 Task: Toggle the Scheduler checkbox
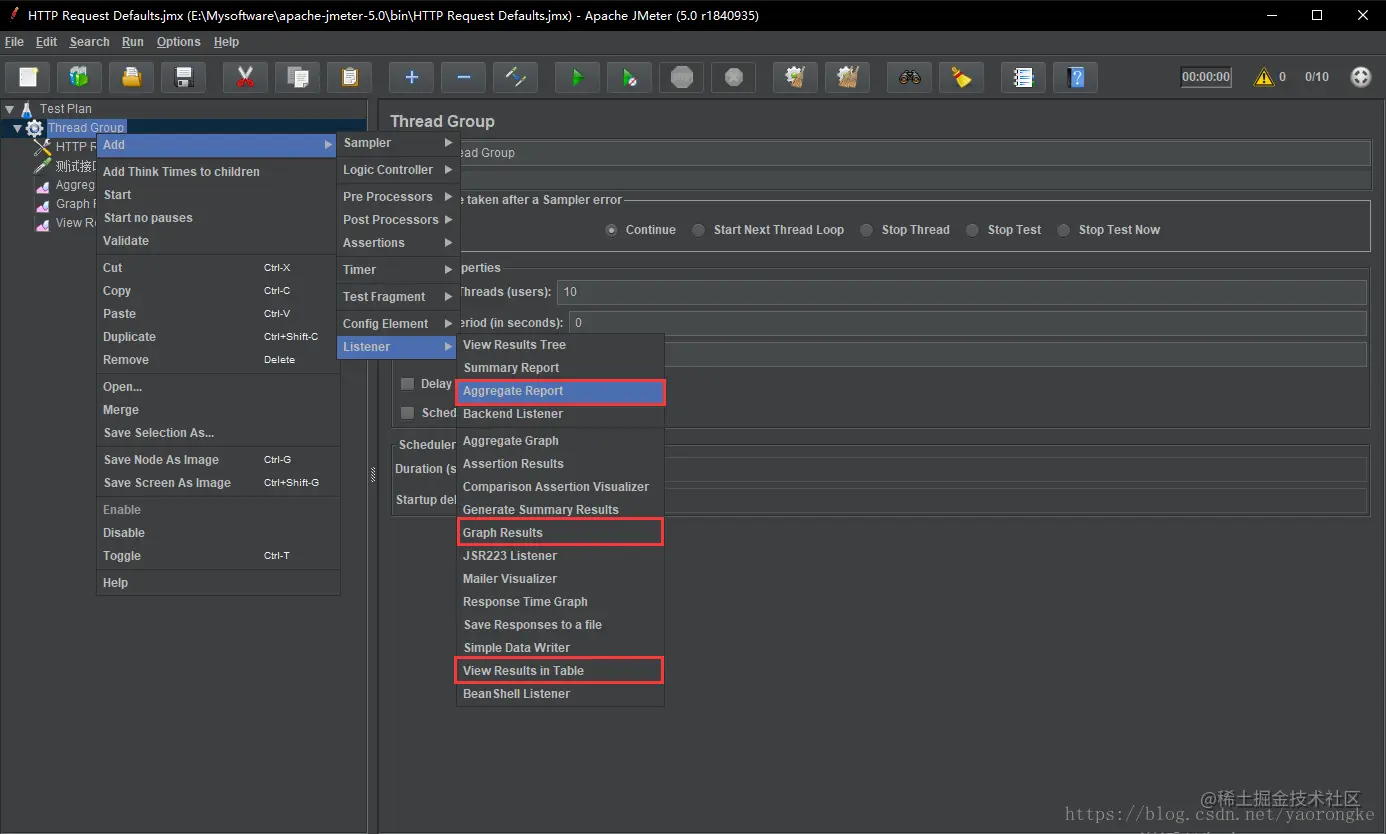click(408, 413)
